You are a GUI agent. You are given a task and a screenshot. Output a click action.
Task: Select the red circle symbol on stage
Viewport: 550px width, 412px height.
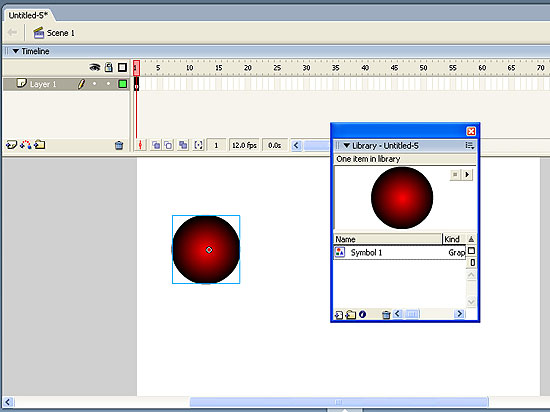(x=206, y=249)
